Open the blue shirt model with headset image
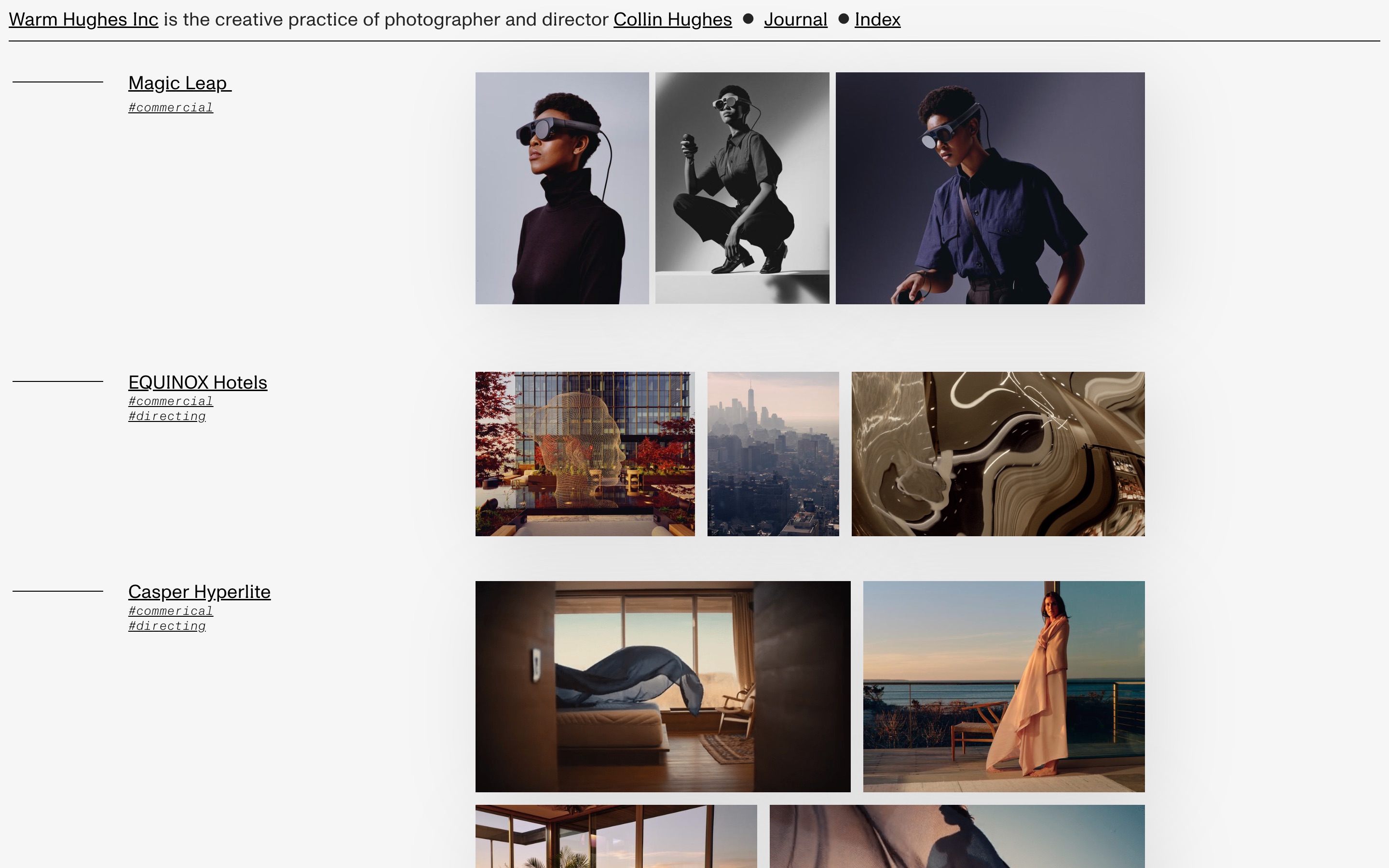 (x=990, y=188)
